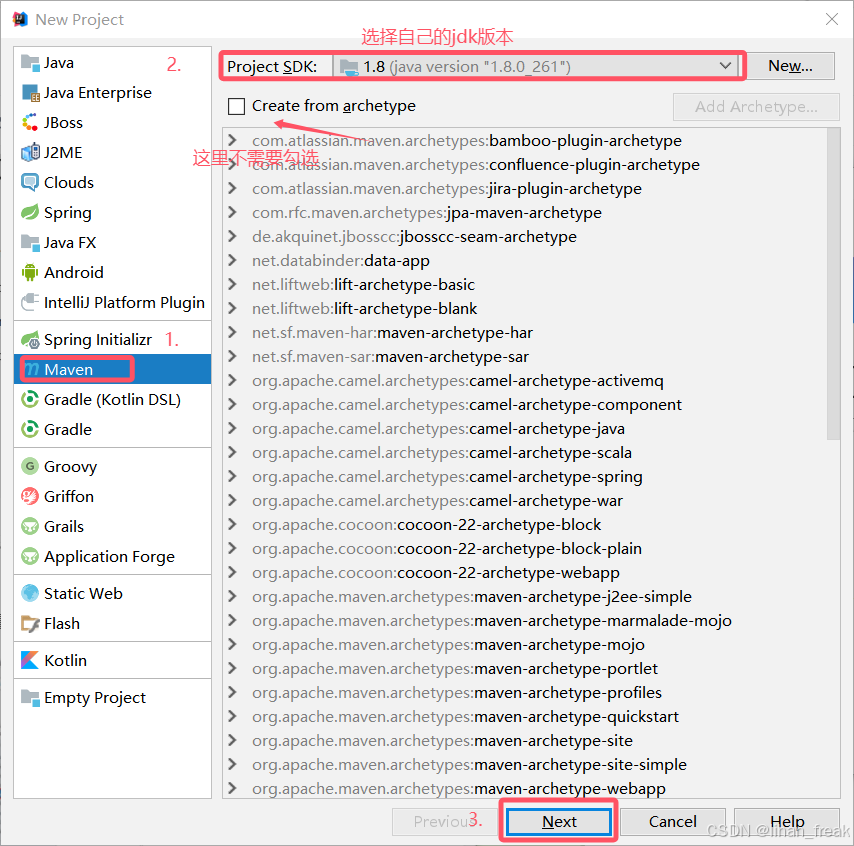Select the lift-archetype-blank row
The image size is (854, 846).
click(x=524, y=308)
